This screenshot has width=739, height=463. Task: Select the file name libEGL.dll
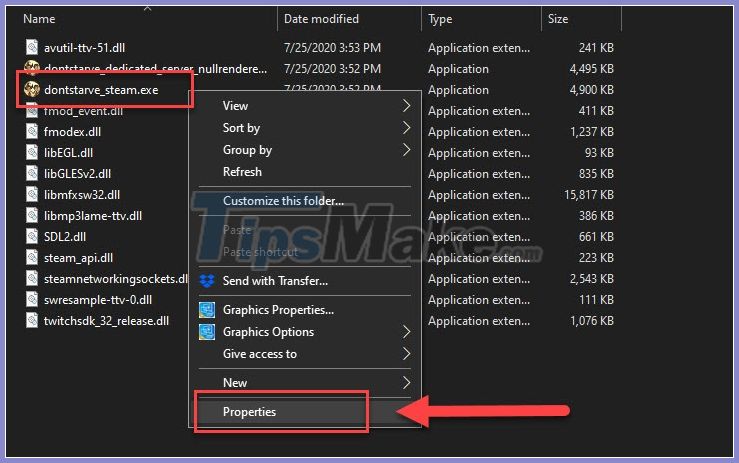pos(68,153)
